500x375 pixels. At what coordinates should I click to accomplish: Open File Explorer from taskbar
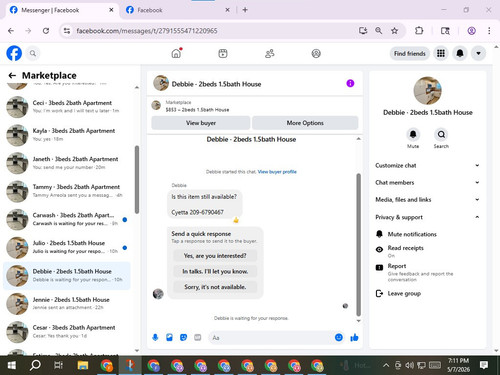pyautogui.click(x=83, y=365)
